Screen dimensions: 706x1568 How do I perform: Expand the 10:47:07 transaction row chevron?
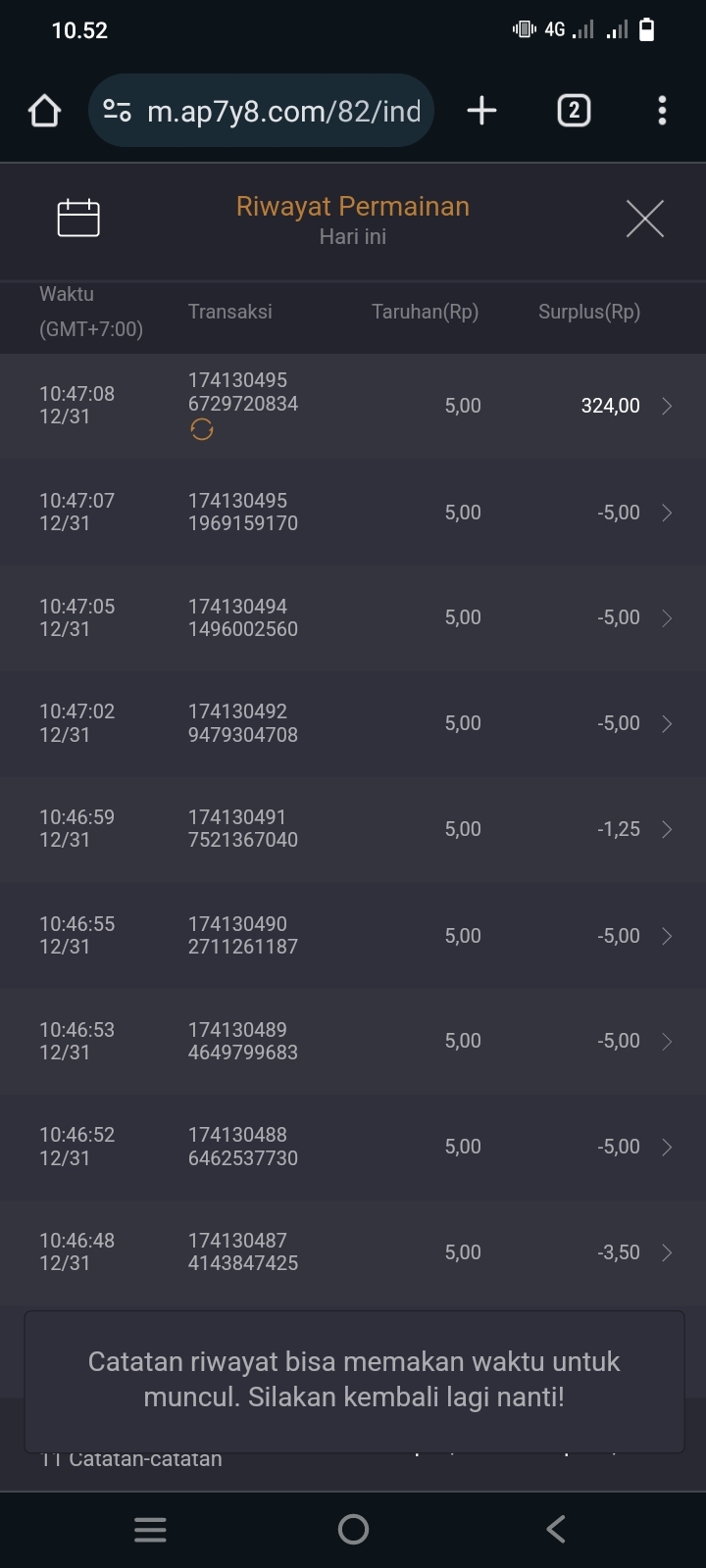click(x=667, y=513)
